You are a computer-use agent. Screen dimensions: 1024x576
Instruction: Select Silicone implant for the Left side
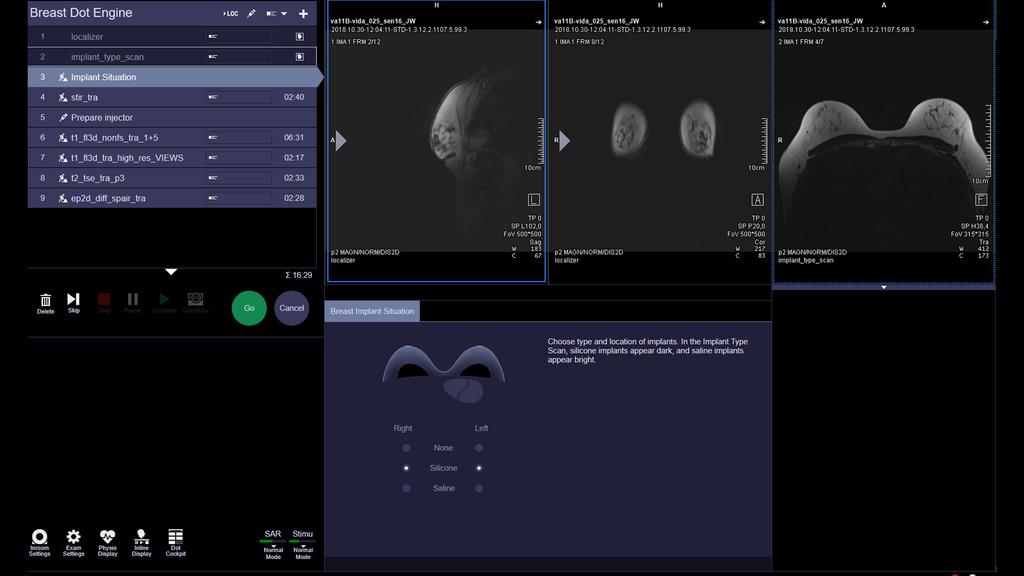click(478, 467)
